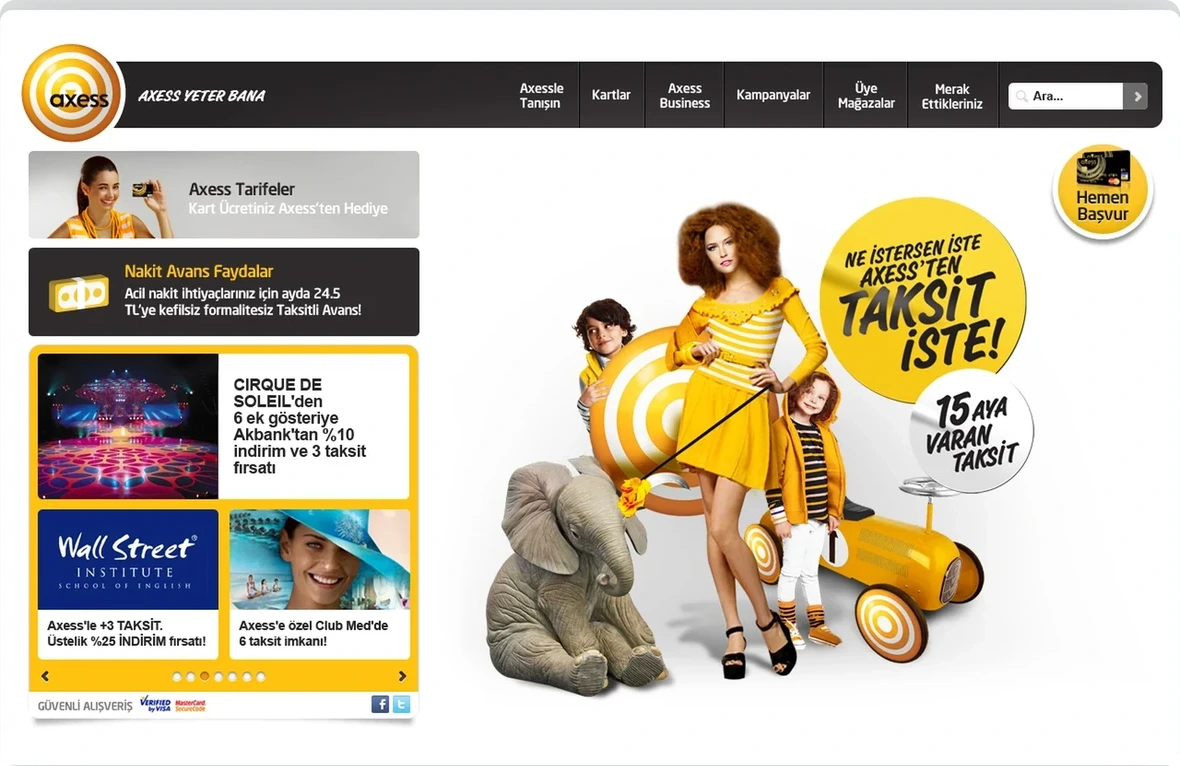Select the fifth carousel dot
Viewport: 1180px width, 766px height.
[x=233, y=676]
